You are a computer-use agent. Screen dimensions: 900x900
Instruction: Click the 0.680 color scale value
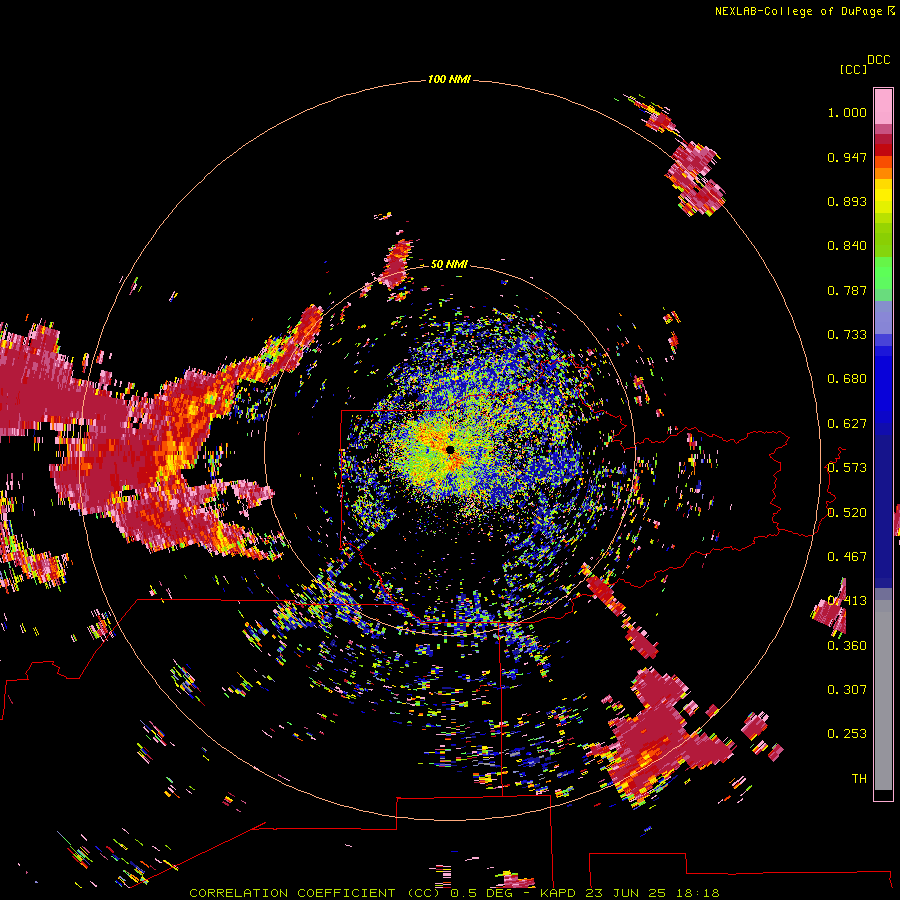point(847,379)
